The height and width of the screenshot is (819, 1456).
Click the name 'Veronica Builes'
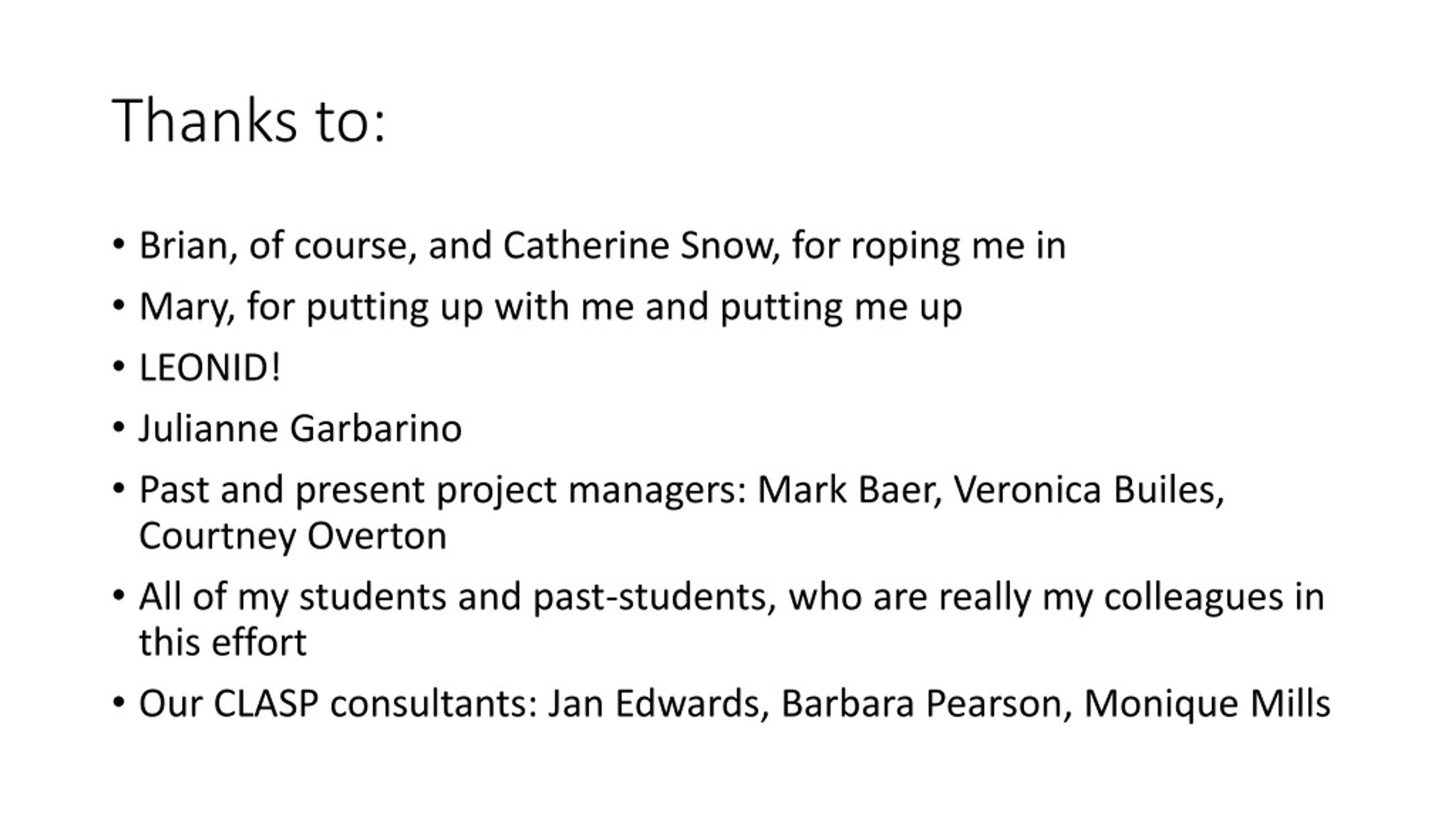1089,490
